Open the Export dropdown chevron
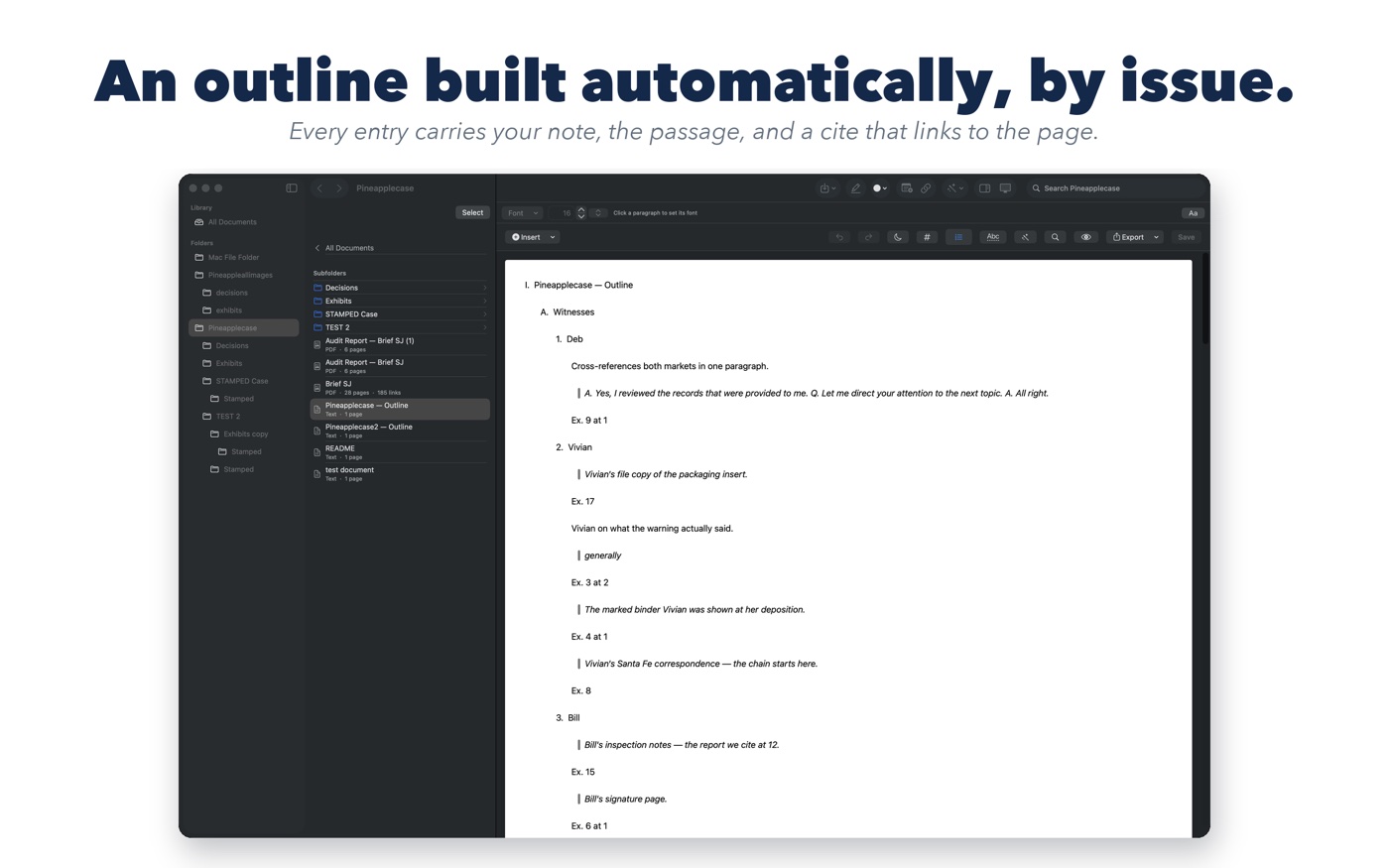This screenshot has height=868, width=1389. [1156, 237]
